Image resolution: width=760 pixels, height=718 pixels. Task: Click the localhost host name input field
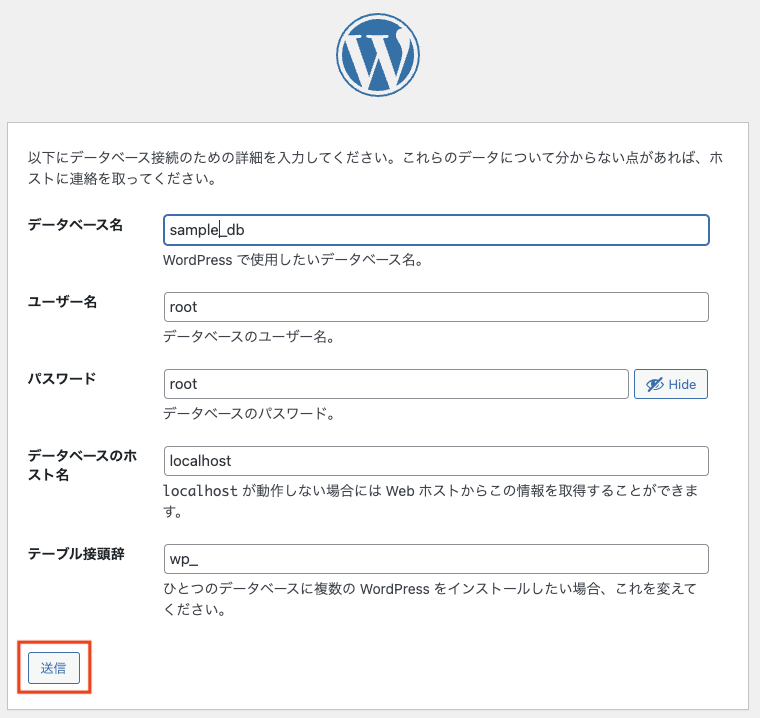436,461
